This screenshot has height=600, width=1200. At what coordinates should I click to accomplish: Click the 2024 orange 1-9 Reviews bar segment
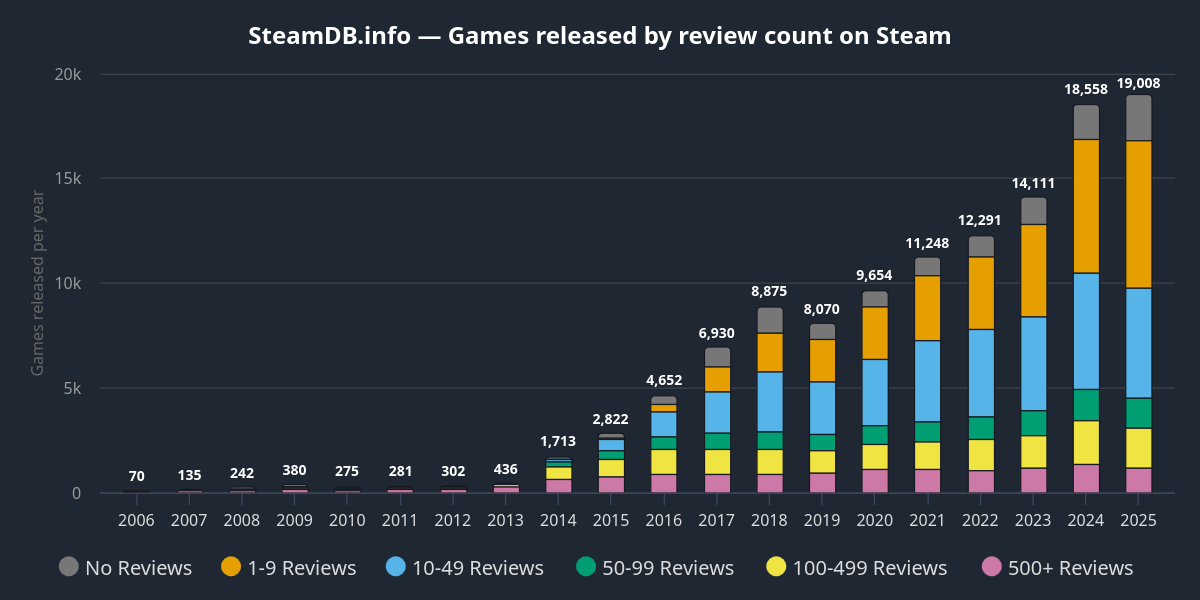tap(1086, 206)
